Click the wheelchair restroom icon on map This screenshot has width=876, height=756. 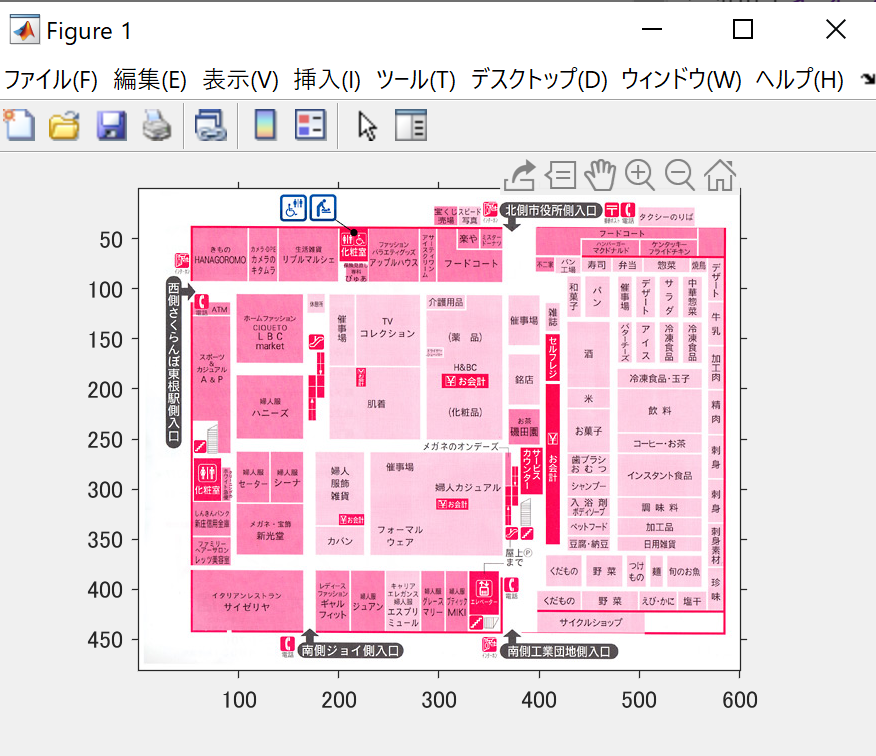click(x=293, y=208)
